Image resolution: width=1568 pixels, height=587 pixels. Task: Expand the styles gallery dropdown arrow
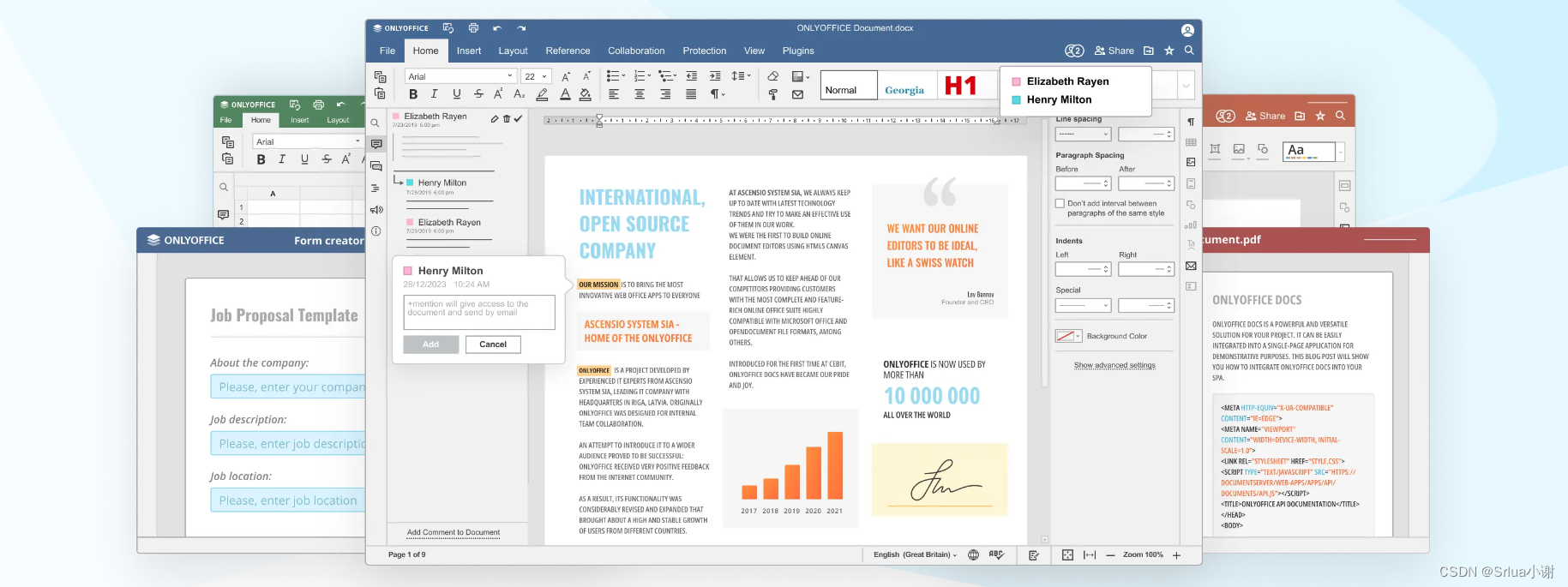click(x=1187, y=85)
